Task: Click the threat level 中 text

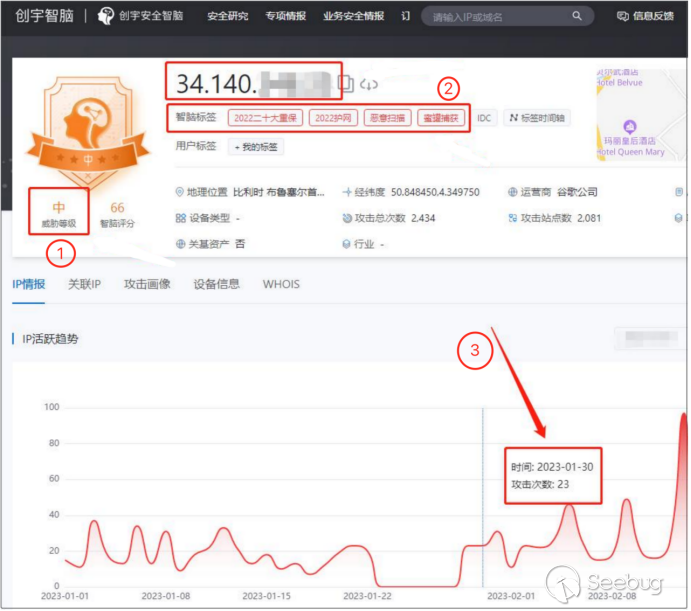Action: tap(59, 208)
